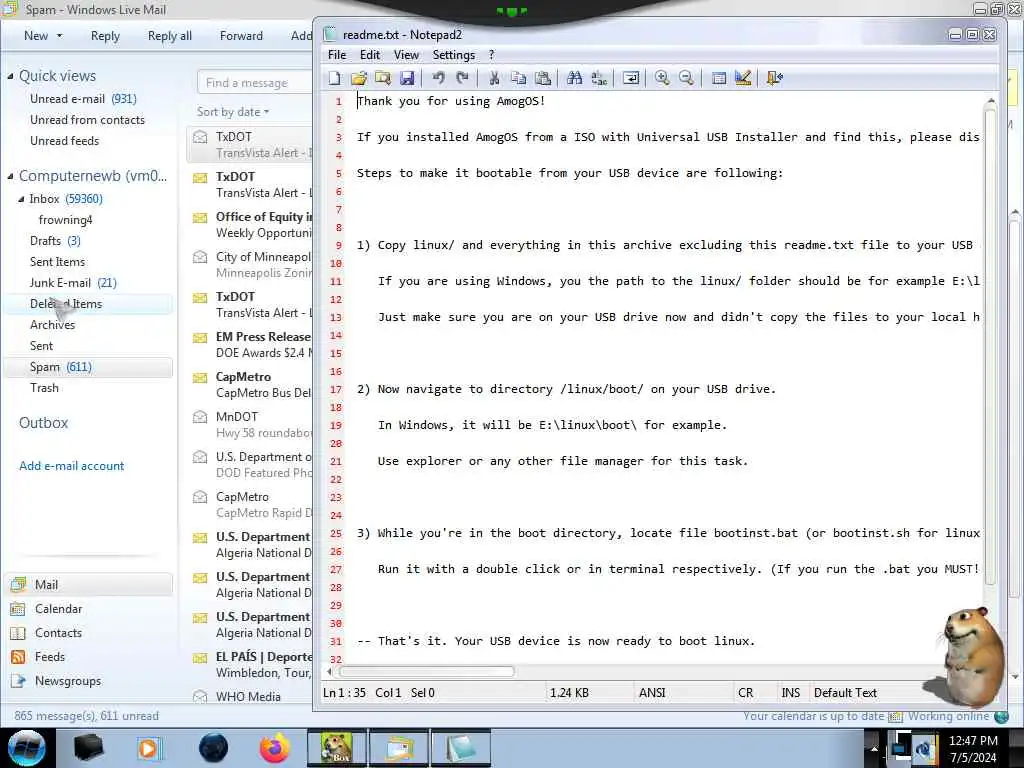Collapse the Inbox folder expander
This screenshot has height=768, width=1024.
(x=21, y=199)
